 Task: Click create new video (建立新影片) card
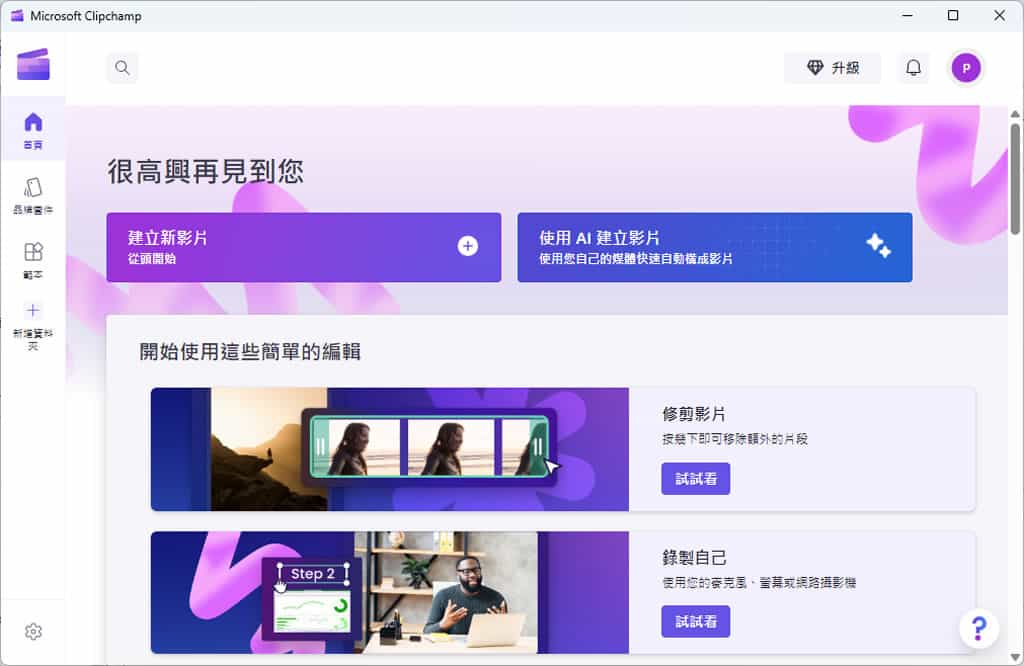point(304,247)
